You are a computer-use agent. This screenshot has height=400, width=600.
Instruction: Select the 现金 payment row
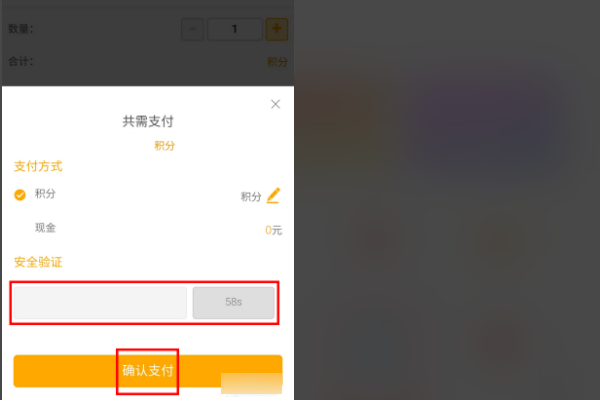point(148,229)
